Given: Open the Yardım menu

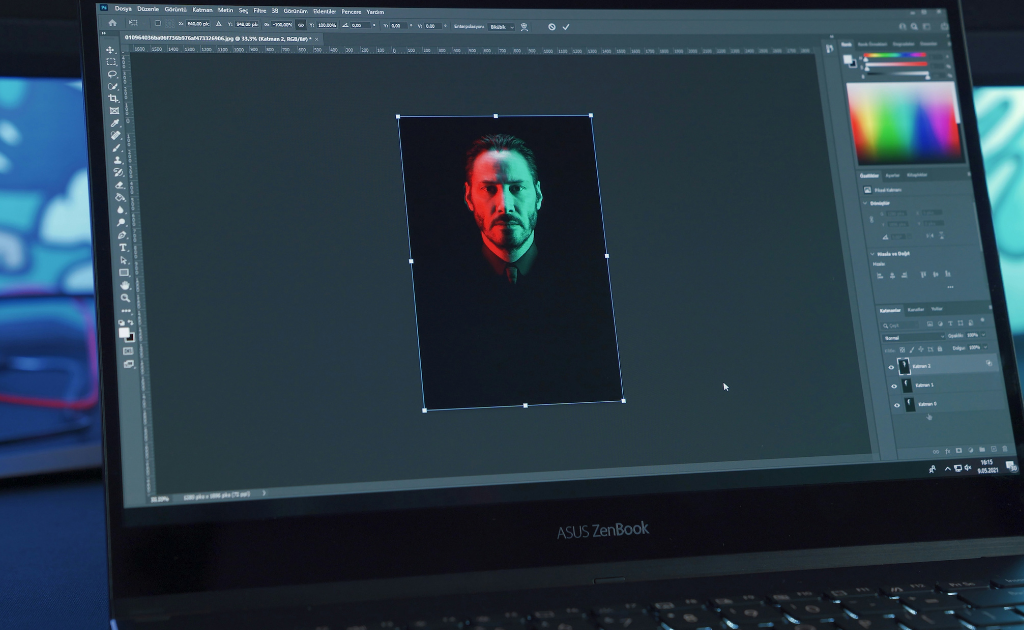Looking at the screenshot, I should click(x=375, y=12).
